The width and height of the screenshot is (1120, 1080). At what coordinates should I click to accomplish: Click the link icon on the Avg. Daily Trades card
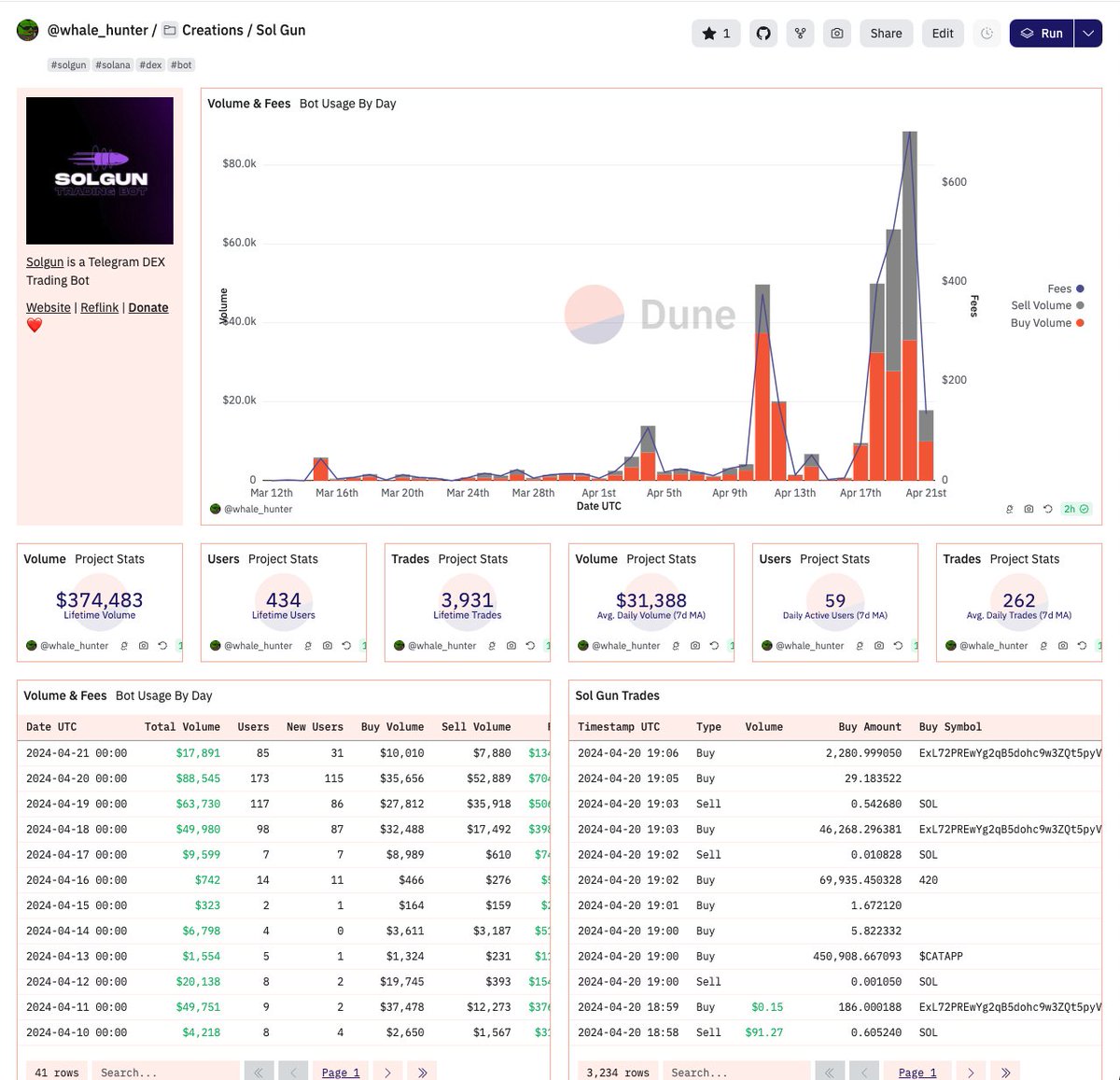coord(1043,645)
